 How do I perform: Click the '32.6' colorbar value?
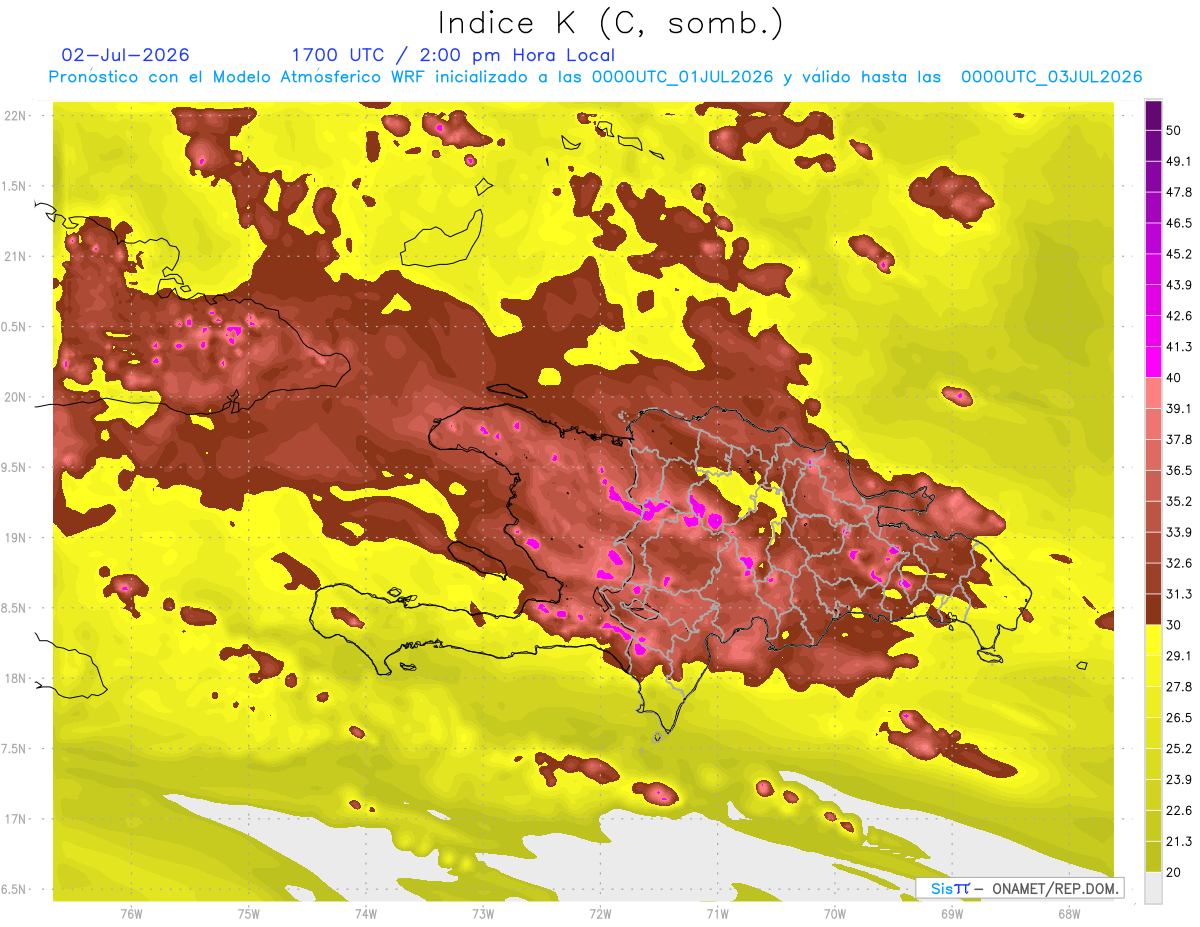1179,563
